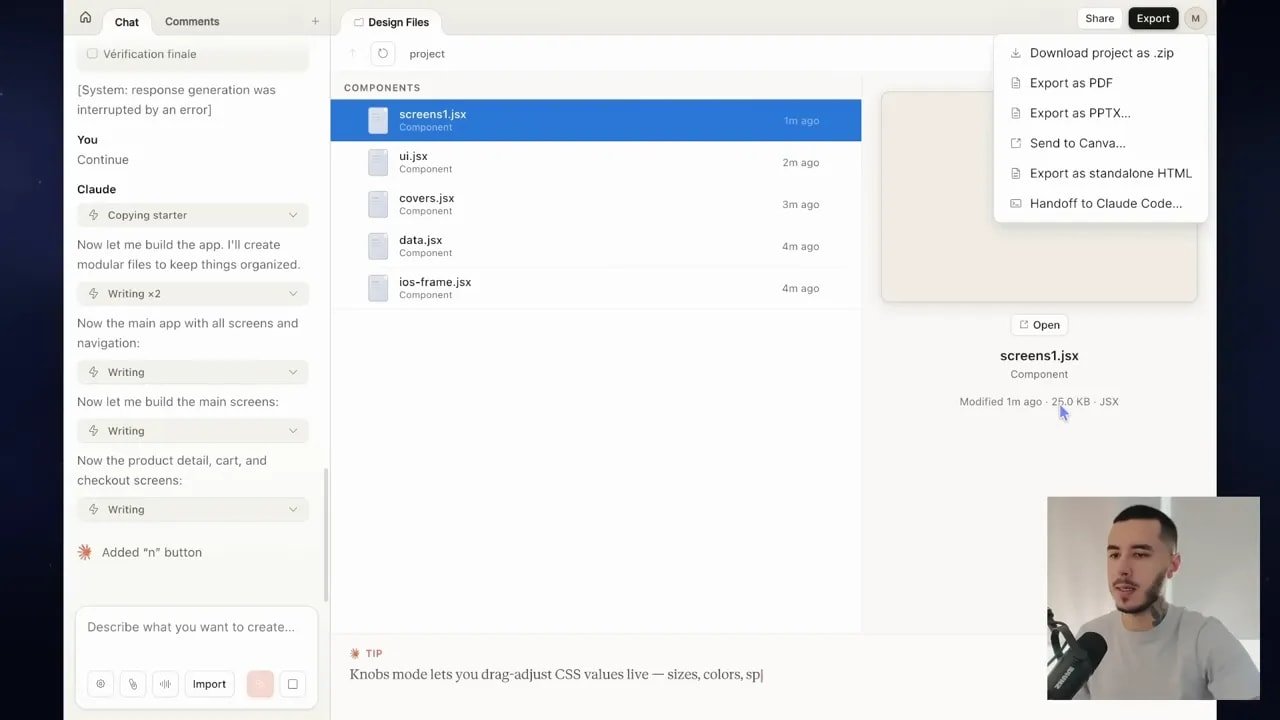The image size is (1280, 720).
Task: Click the Handoff to Claude Code icon
Action: pos(1014,203)
